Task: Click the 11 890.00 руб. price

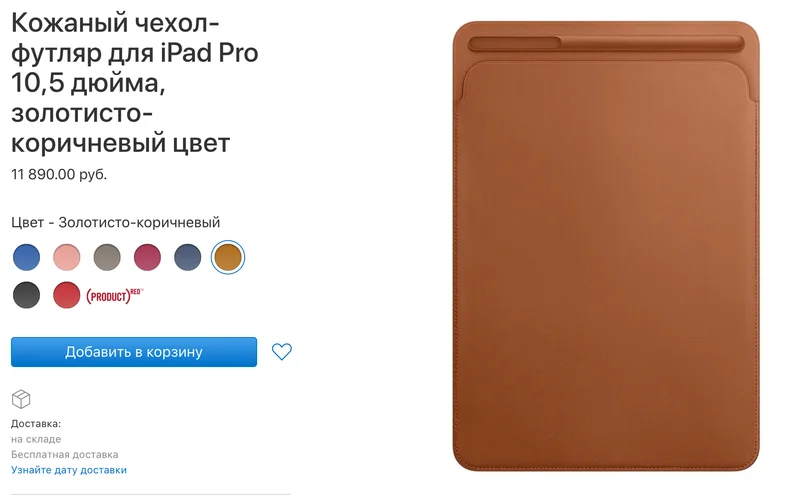Action: coord(59,175)
